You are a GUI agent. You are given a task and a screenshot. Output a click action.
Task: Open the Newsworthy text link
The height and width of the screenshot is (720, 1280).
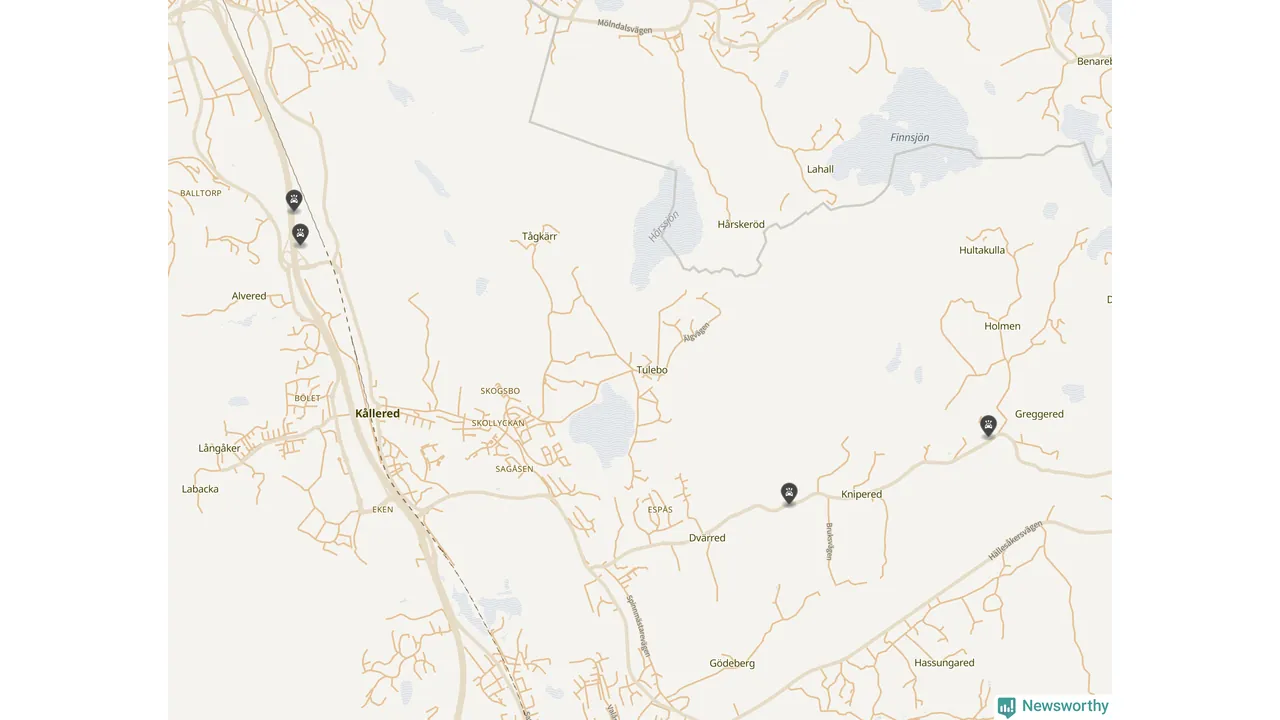point(1065,706)
